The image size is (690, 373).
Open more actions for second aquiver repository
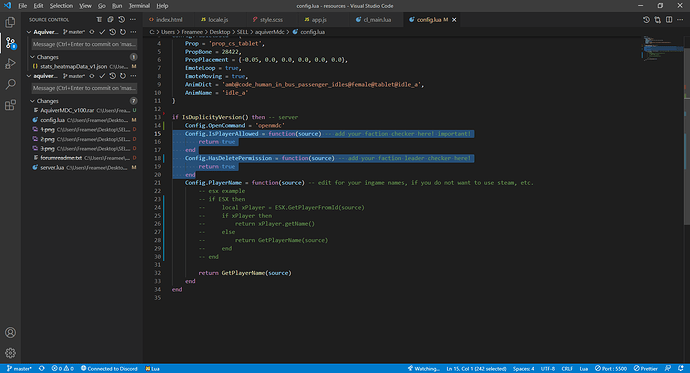tap(133, 76)
